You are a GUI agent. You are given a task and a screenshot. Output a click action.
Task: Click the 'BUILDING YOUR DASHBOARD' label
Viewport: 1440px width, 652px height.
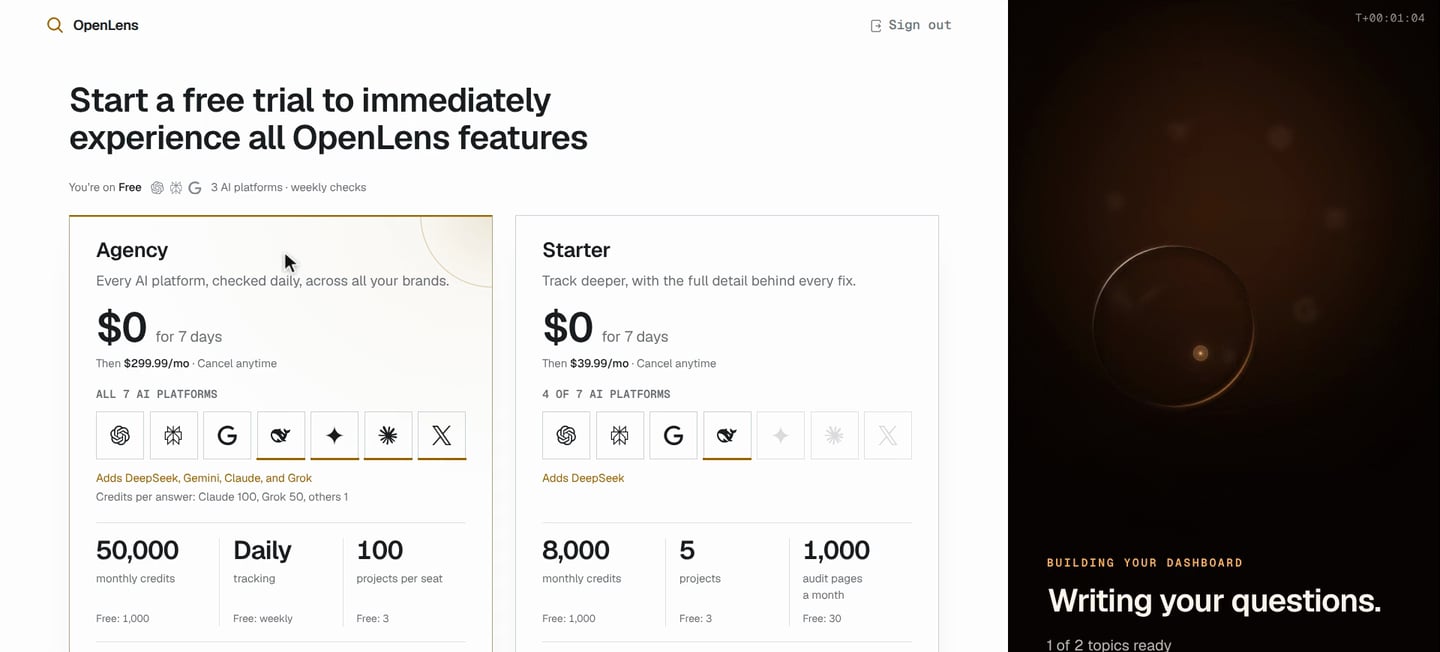[1145, 563]
